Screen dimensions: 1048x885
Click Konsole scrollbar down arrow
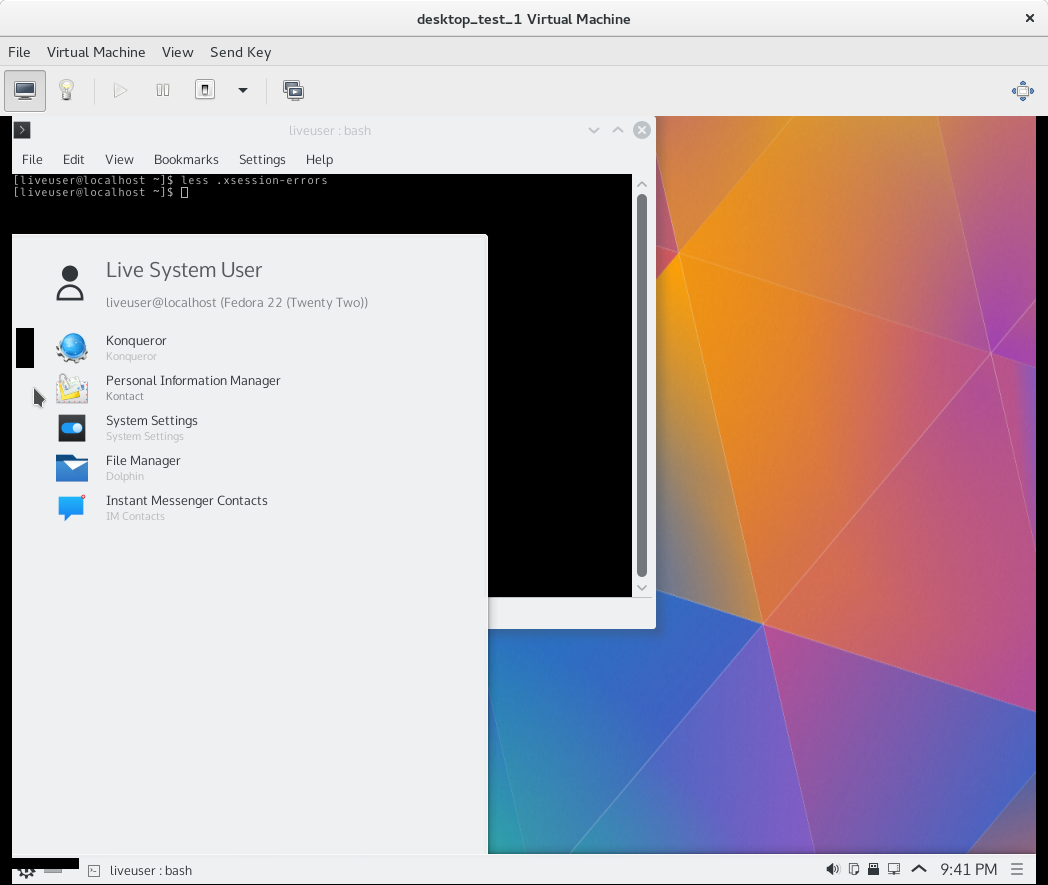642,588
